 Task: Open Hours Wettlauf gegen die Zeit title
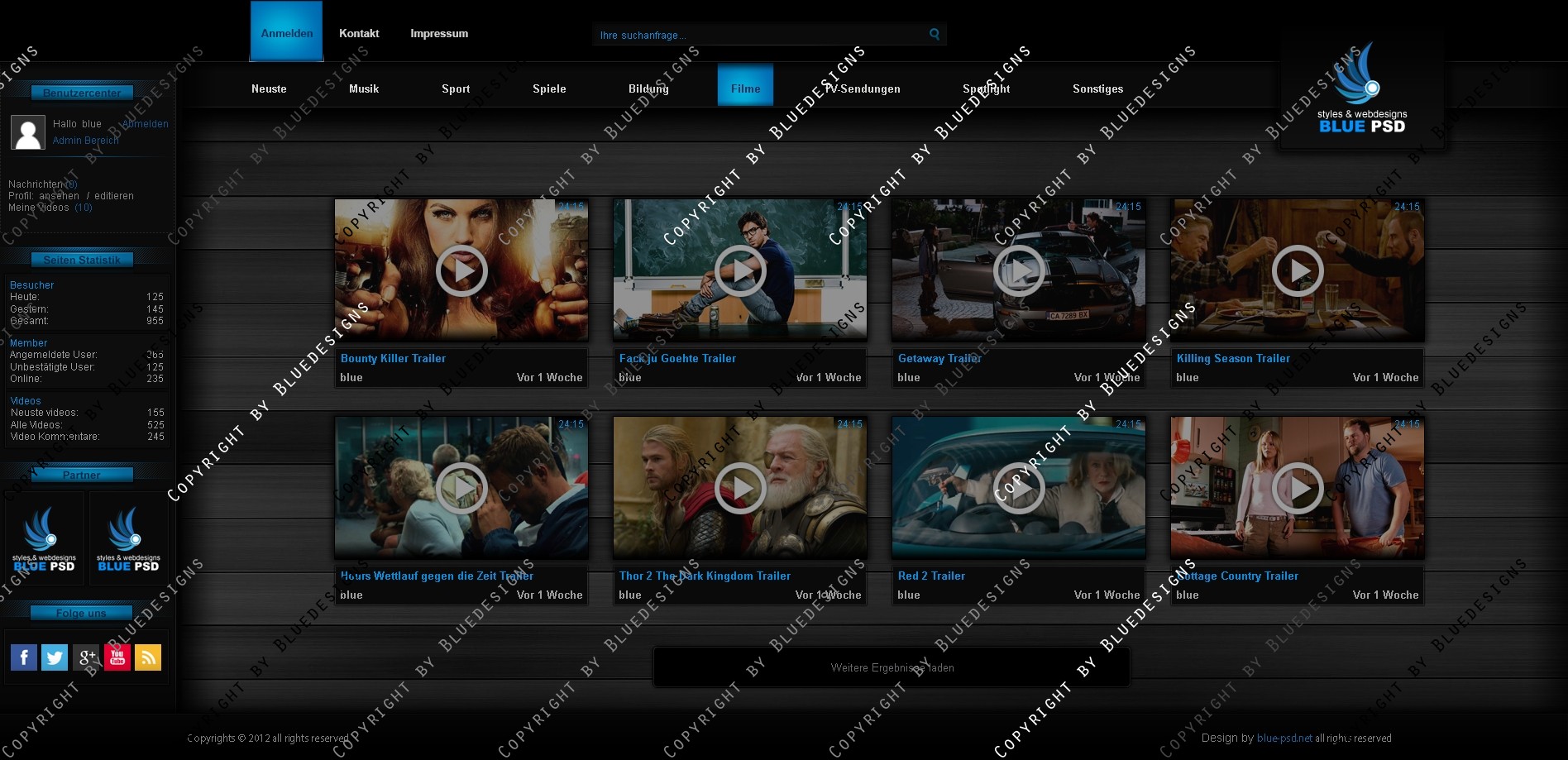click(437, 576)
